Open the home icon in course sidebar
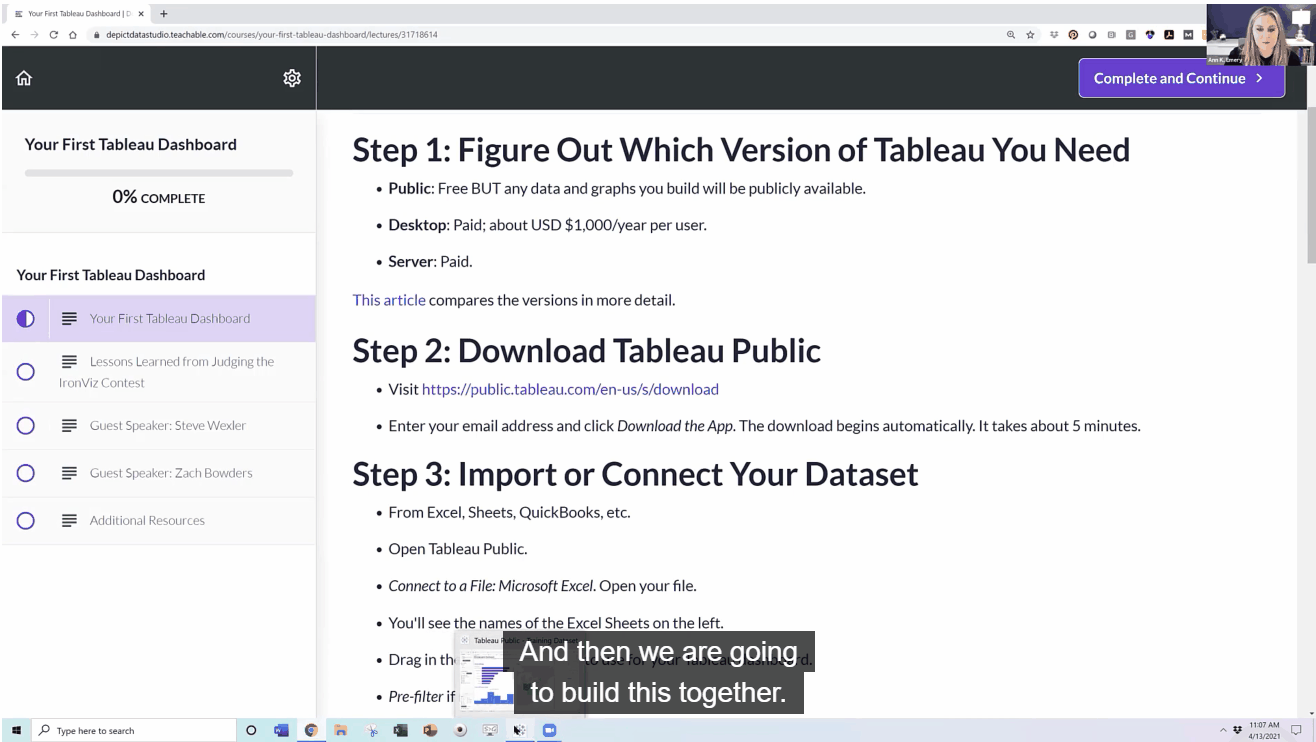Image resolution: width=1316 pixels, height=742 pixels. pos(24,78)
